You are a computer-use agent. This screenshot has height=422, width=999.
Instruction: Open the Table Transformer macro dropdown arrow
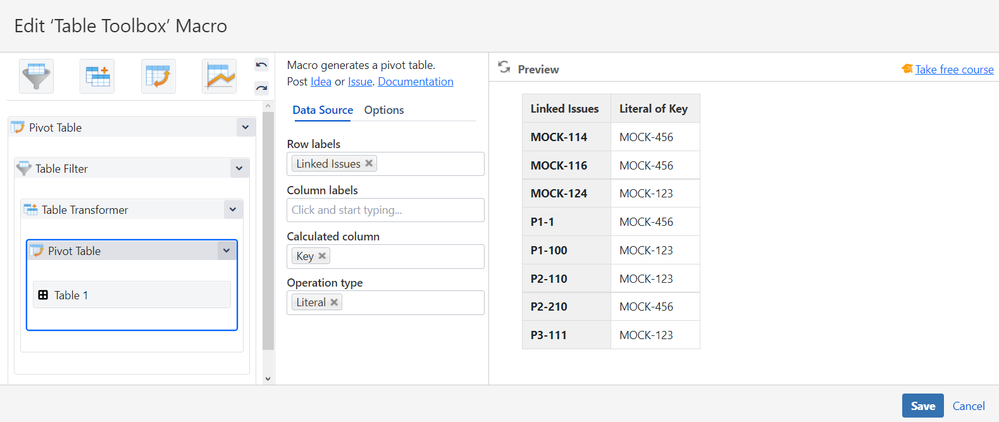coord(232,210)
